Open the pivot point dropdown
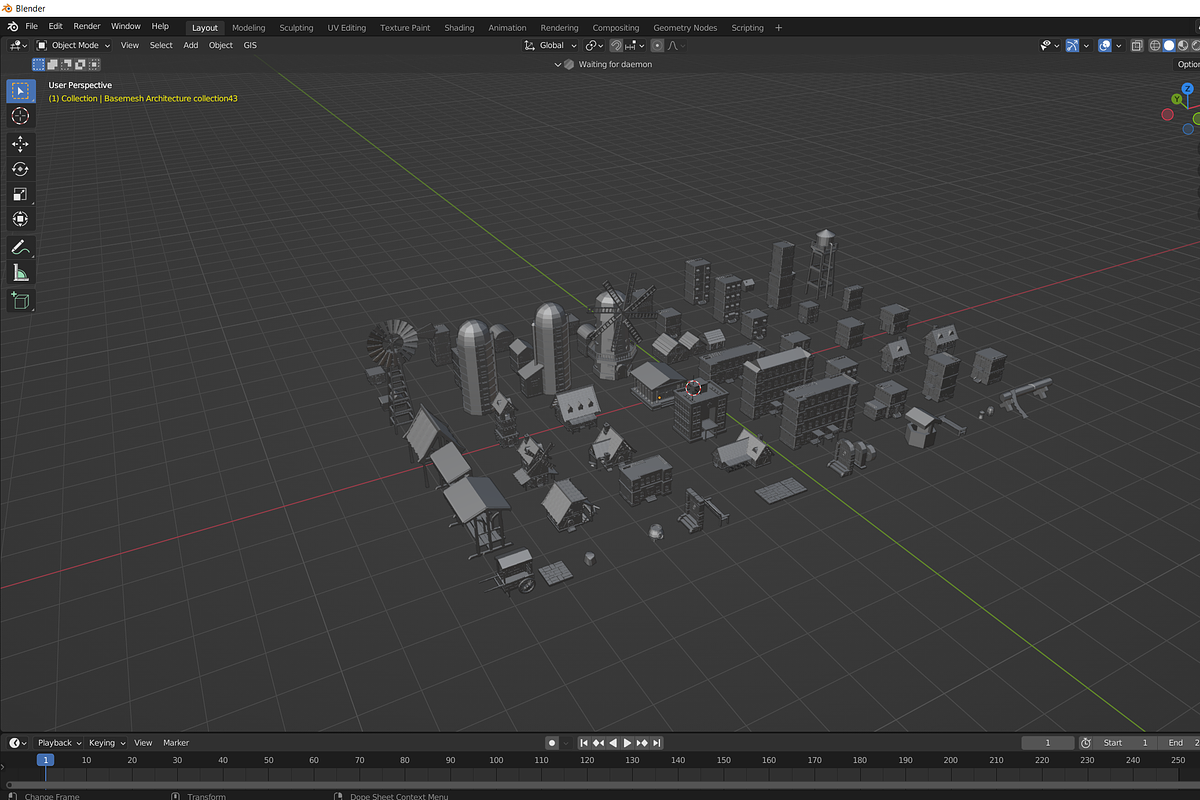Screen dimensions: 1200x800 [x=594, y=45]
